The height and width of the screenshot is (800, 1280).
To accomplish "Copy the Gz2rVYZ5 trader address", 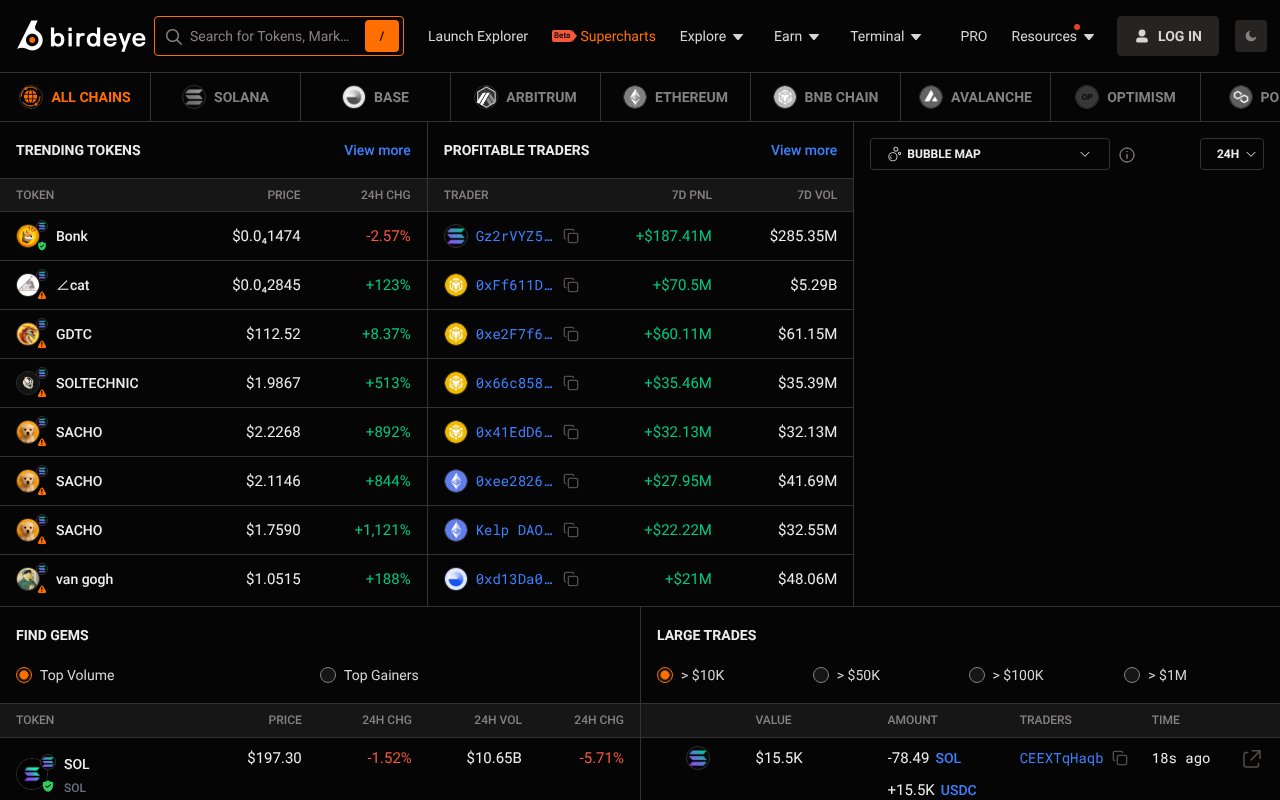I will 571,236.
